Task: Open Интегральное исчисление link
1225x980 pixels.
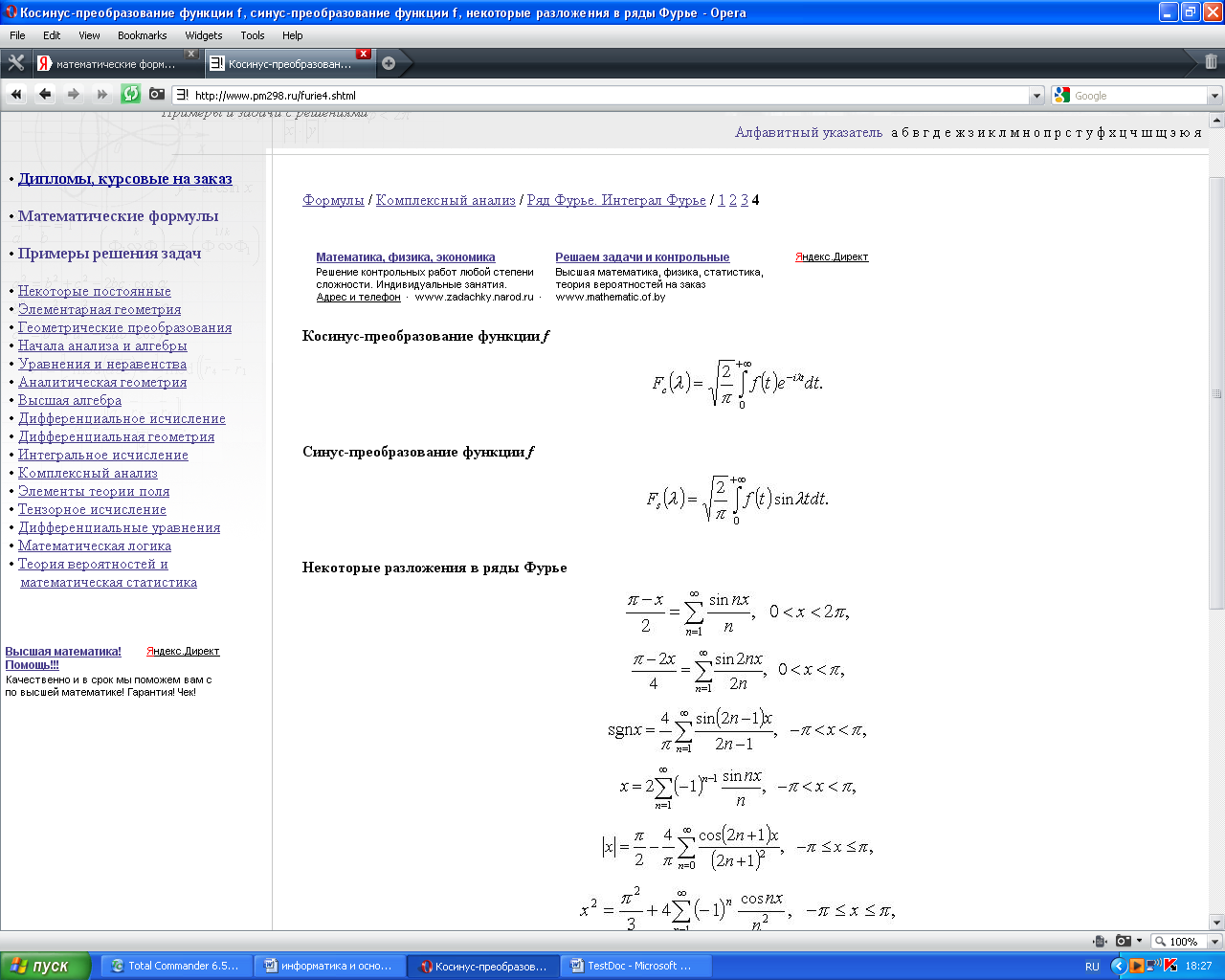Action: tap(103, 455)
